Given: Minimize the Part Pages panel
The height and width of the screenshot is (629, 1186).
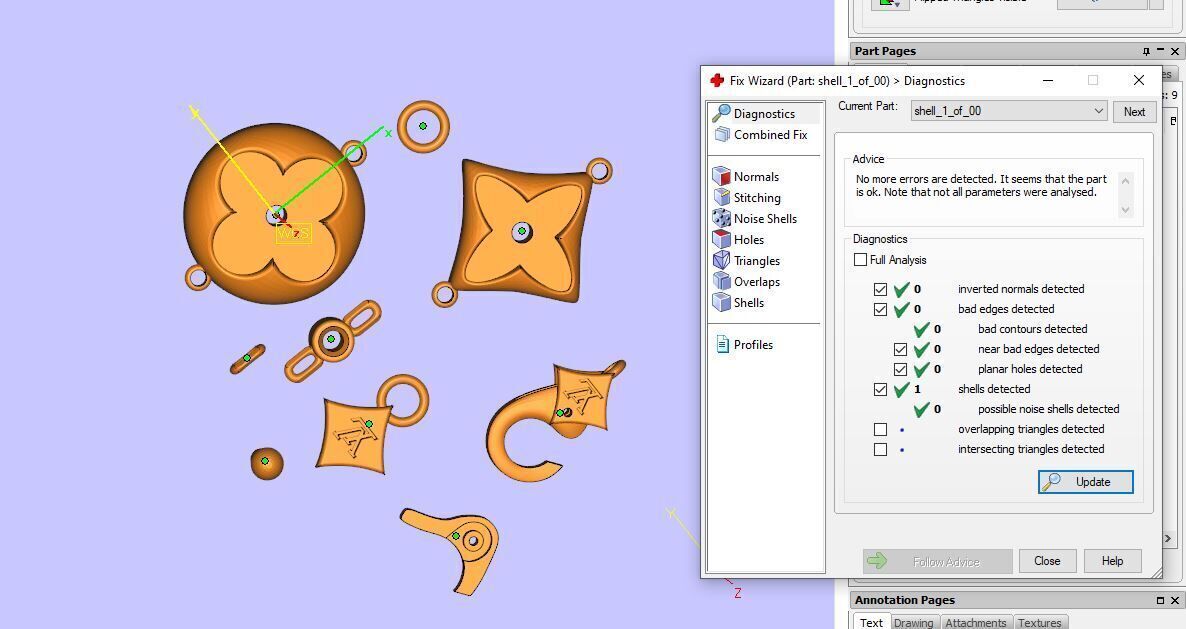Looking at the screenshot, I should [1160, 51].
